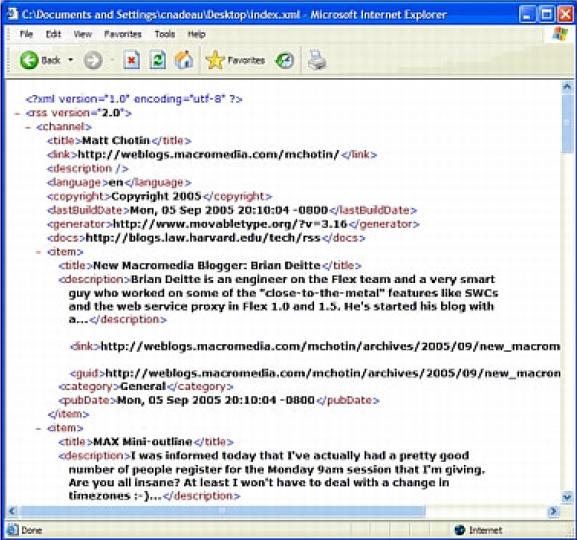Click the weblogs.macromedia.com/mchotin/ link text
The height and width of the screenshot is (540, 577).
pyautogui.click(x=208, y=154)
